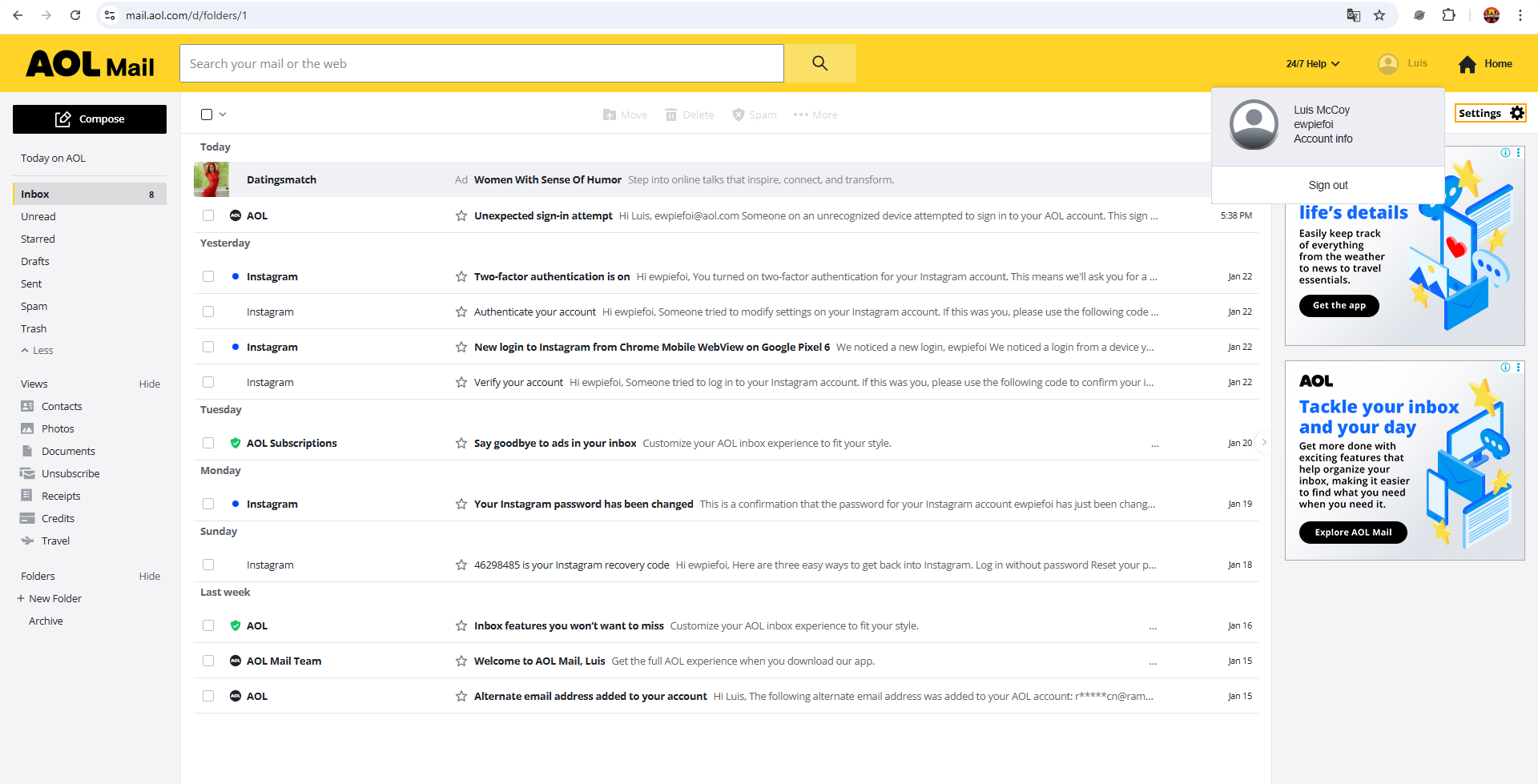Open the select-all dropdown arrow
Image resolution: width=1538 pixels, height=784 pixels.
click(x=223, y=115)
